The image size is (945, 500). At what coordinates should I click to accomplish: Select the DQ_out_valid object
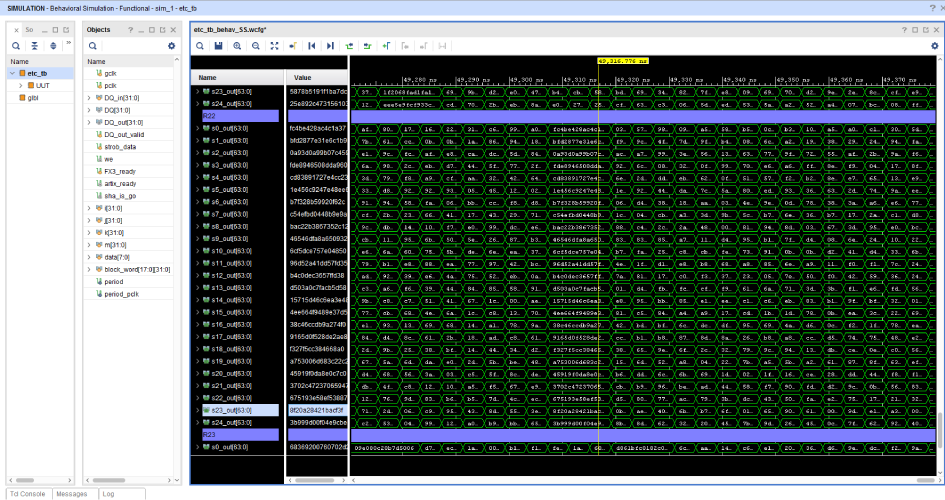[x=124, y=134]
